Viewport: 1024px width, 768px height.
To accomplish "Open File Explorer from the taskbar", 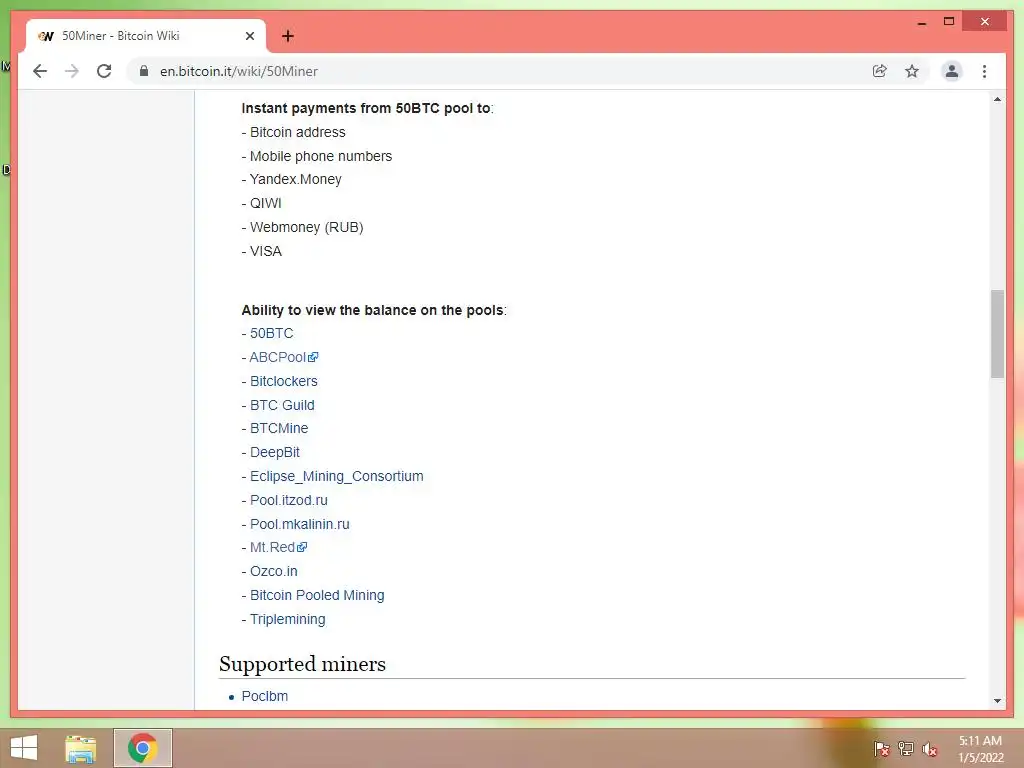I will coord(81,748).
